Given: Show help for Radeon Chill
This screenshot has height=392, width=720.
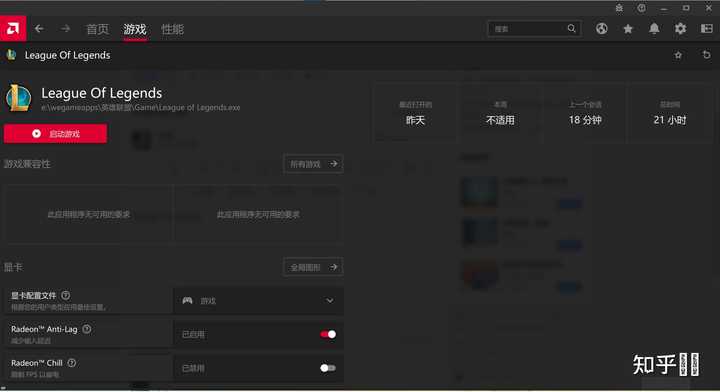Looking at the screenshot, I should [x=72, y=363].
